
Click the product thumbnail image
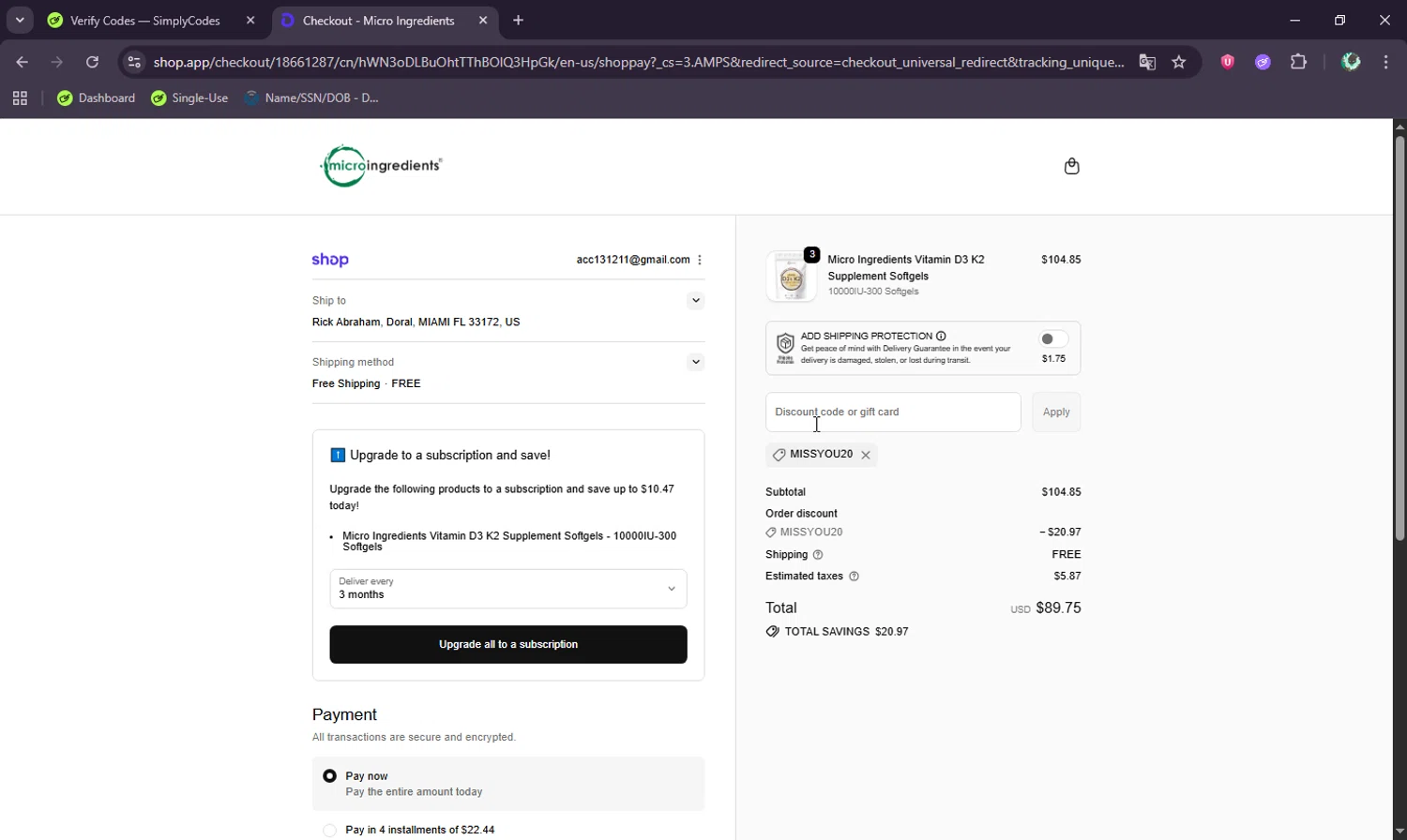coord(792,276)
